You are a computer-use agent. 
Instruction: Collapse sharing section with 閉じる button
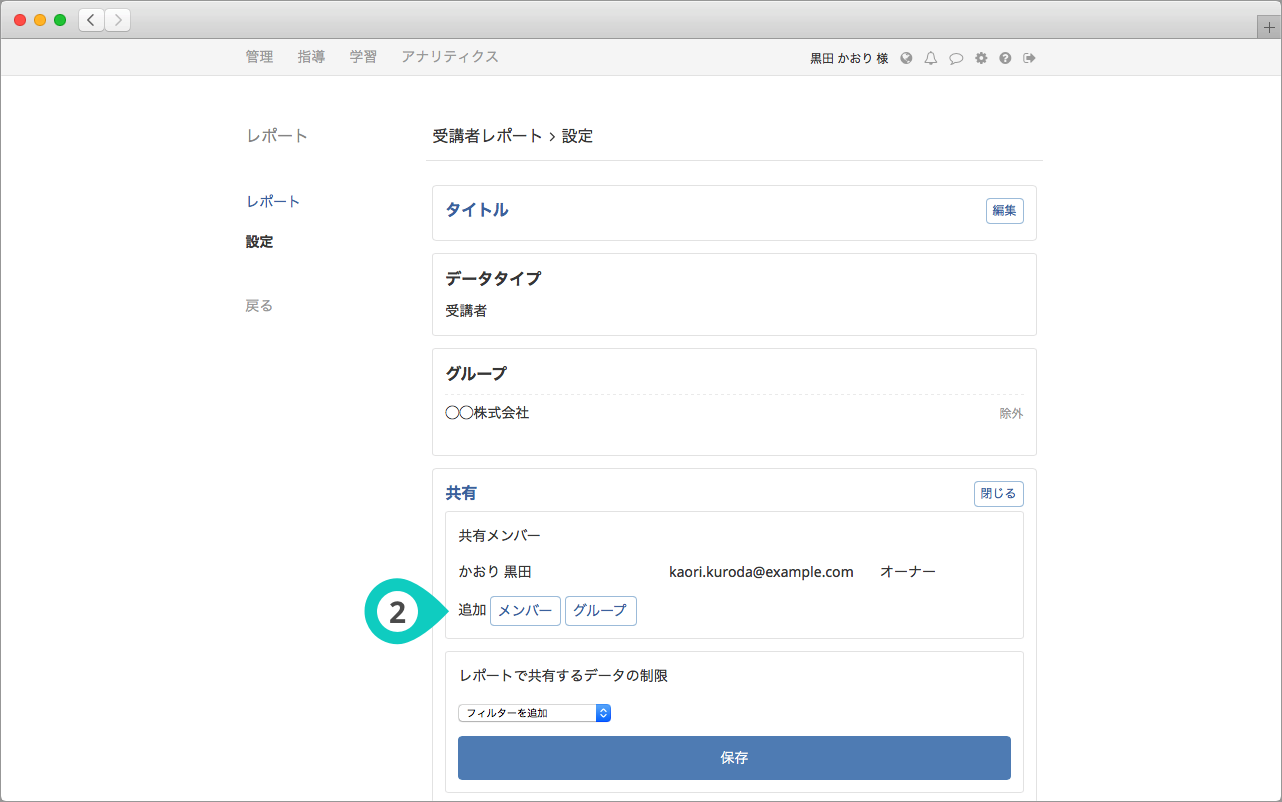pyautogui.click(x=998, y=494)
